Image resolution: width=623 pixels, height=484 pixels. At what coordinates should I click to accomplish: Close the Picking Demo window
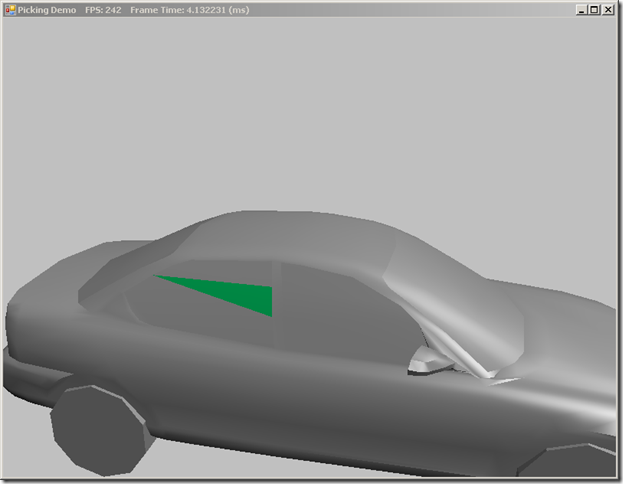609,9
